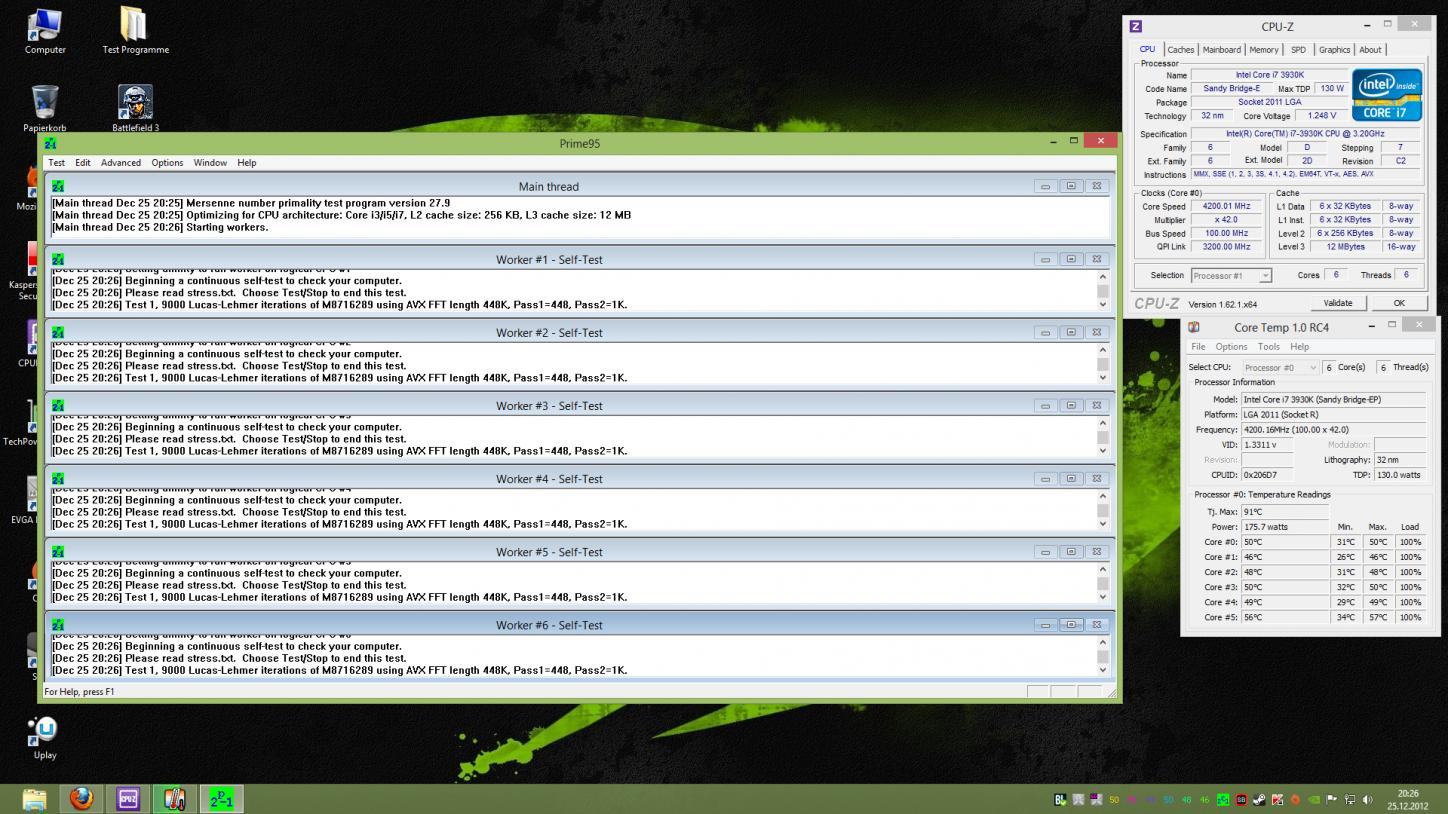Click the Worker #1 window icon

(x=58, y=259)
